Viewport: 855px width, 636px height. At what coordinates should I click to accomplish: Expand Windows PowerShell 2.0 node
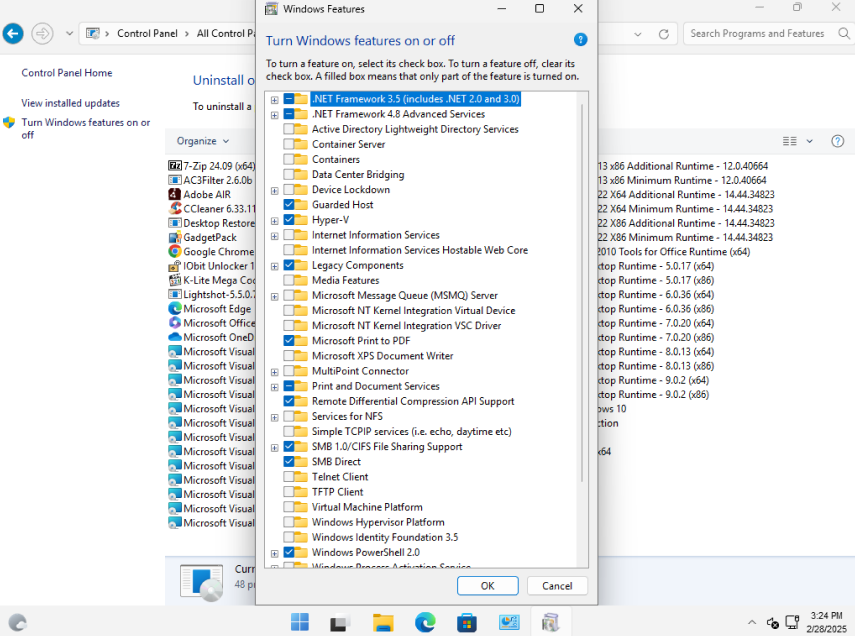pyautogui.click(x=274, y=554)
